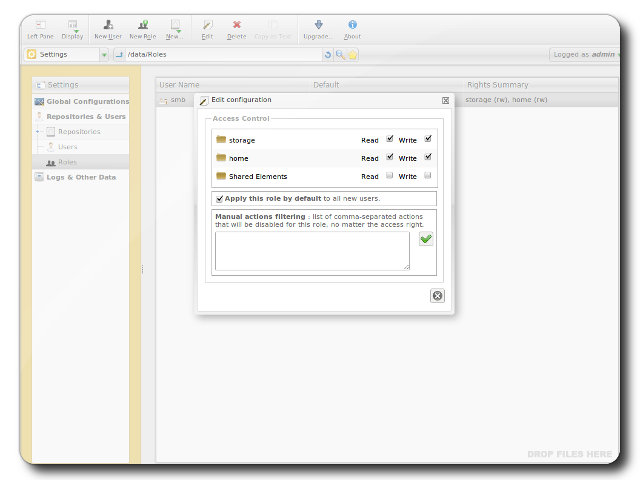The image size is (640, 480).
Task: Open the Settings repository dropdown arrow
Action: (x=104, y=54)
